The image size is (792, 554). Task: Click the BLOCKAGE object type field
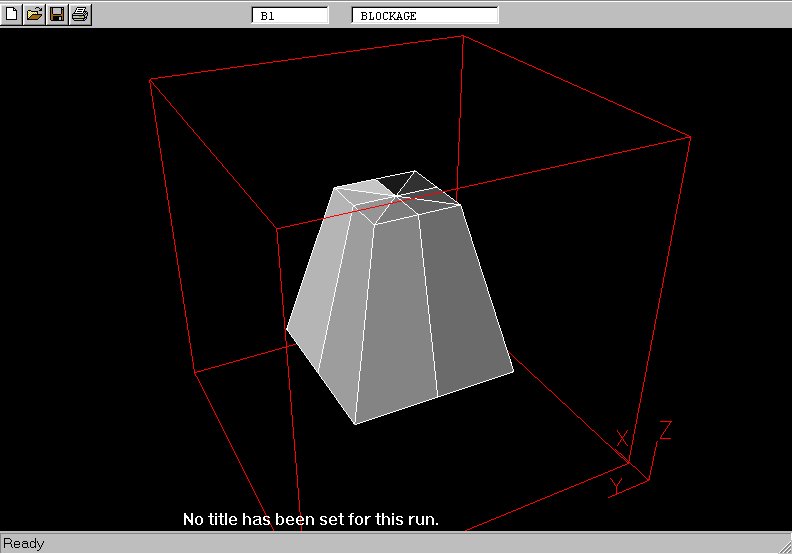click(424, 16)
